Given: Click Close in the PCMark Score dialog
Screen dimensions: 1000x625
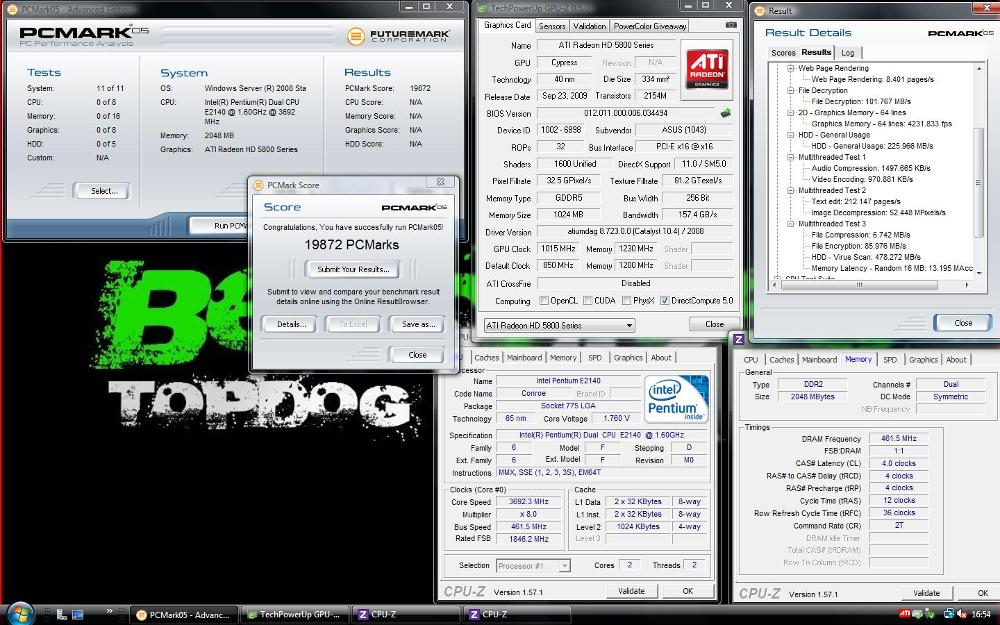Looking at the screenshot, I should pyautogui.click(x=417, y=355).
